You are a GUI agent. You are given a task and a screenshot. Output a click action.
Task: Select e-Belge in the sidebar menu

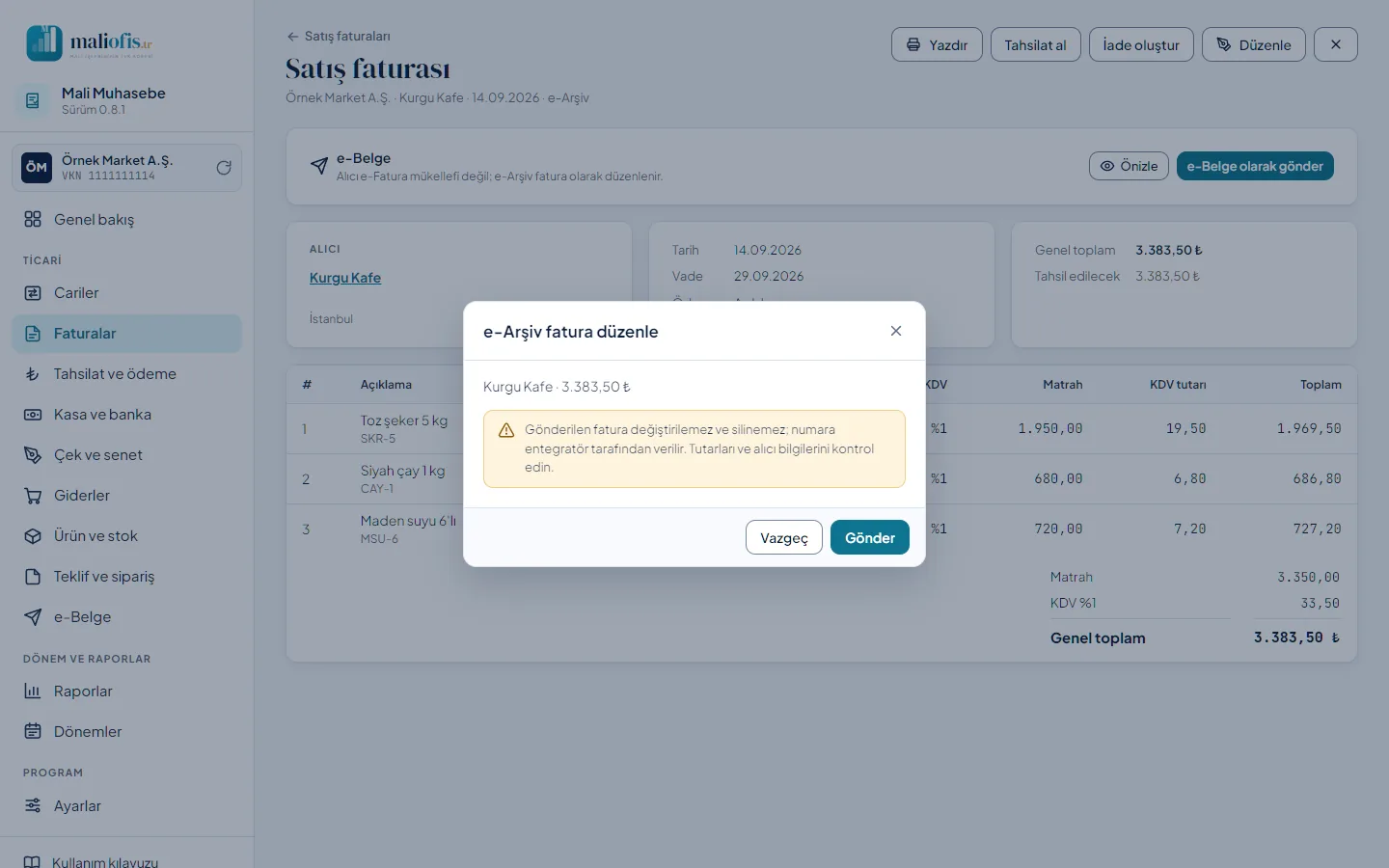click(x=126, y=616)
